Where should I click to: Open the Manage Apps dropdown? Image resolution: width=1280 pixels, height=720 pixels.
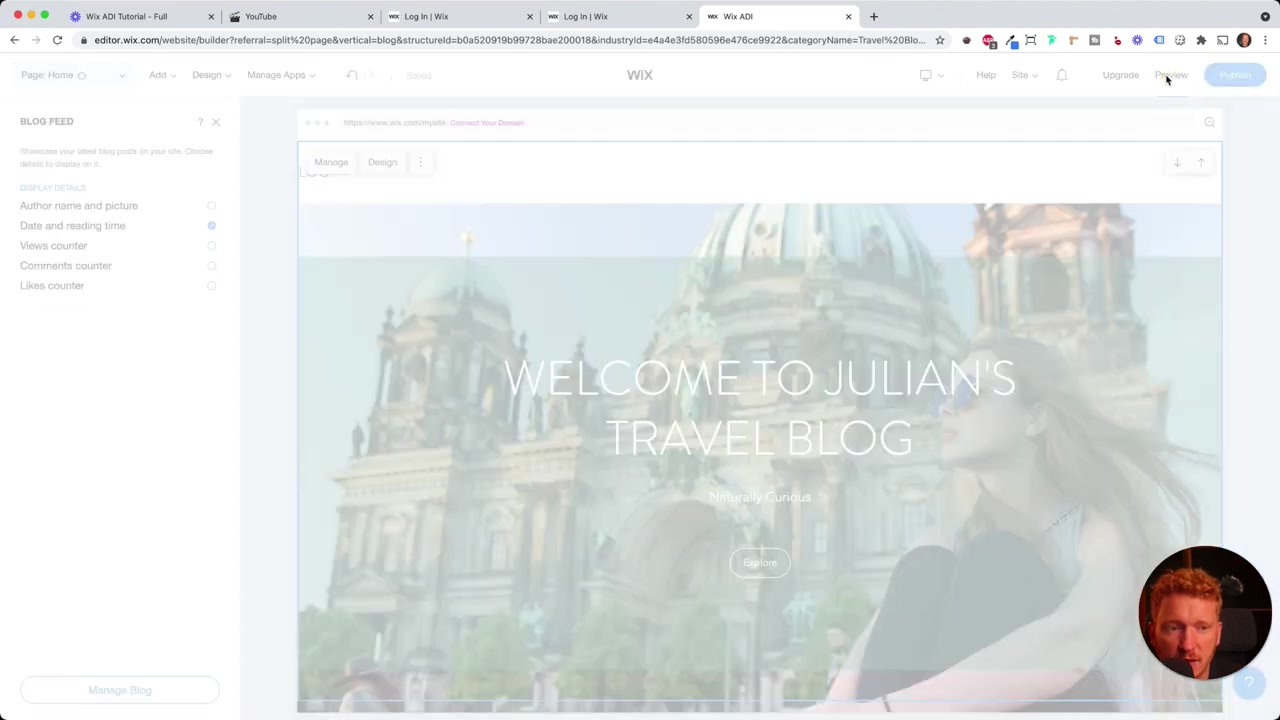281,75
